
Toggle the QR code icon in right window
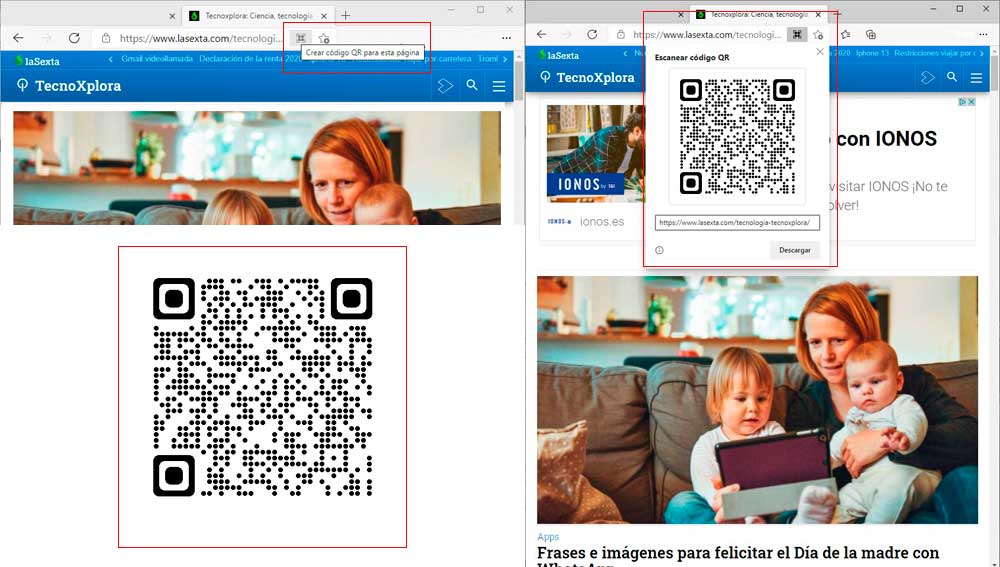point(797,34)
